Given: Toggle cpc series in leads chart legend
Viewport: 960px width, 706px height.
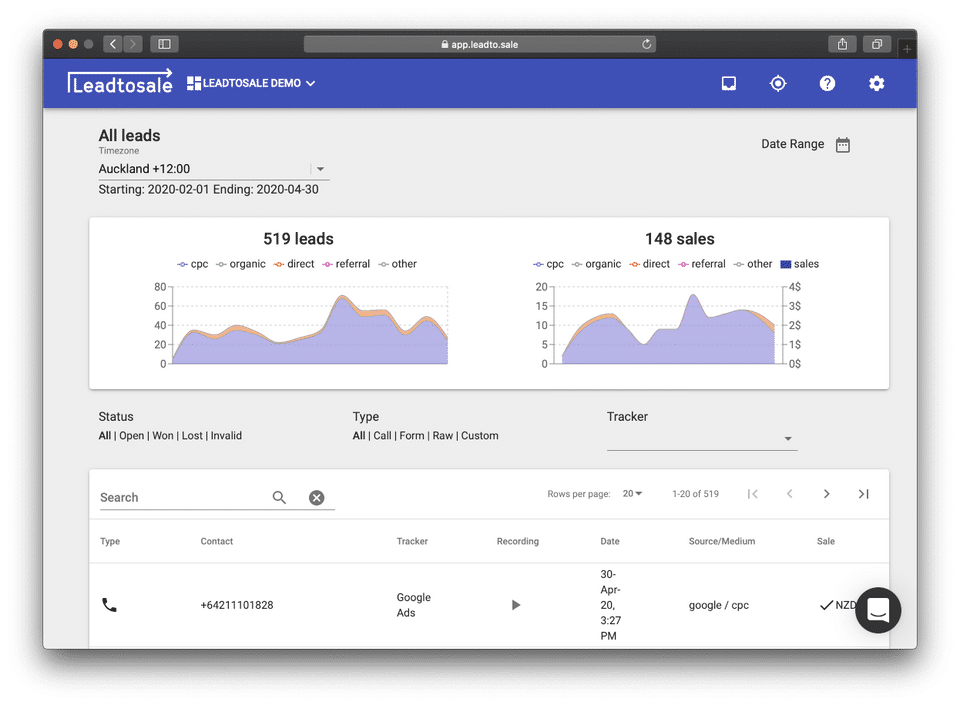Looking at the screenshot, I should 192,264.
